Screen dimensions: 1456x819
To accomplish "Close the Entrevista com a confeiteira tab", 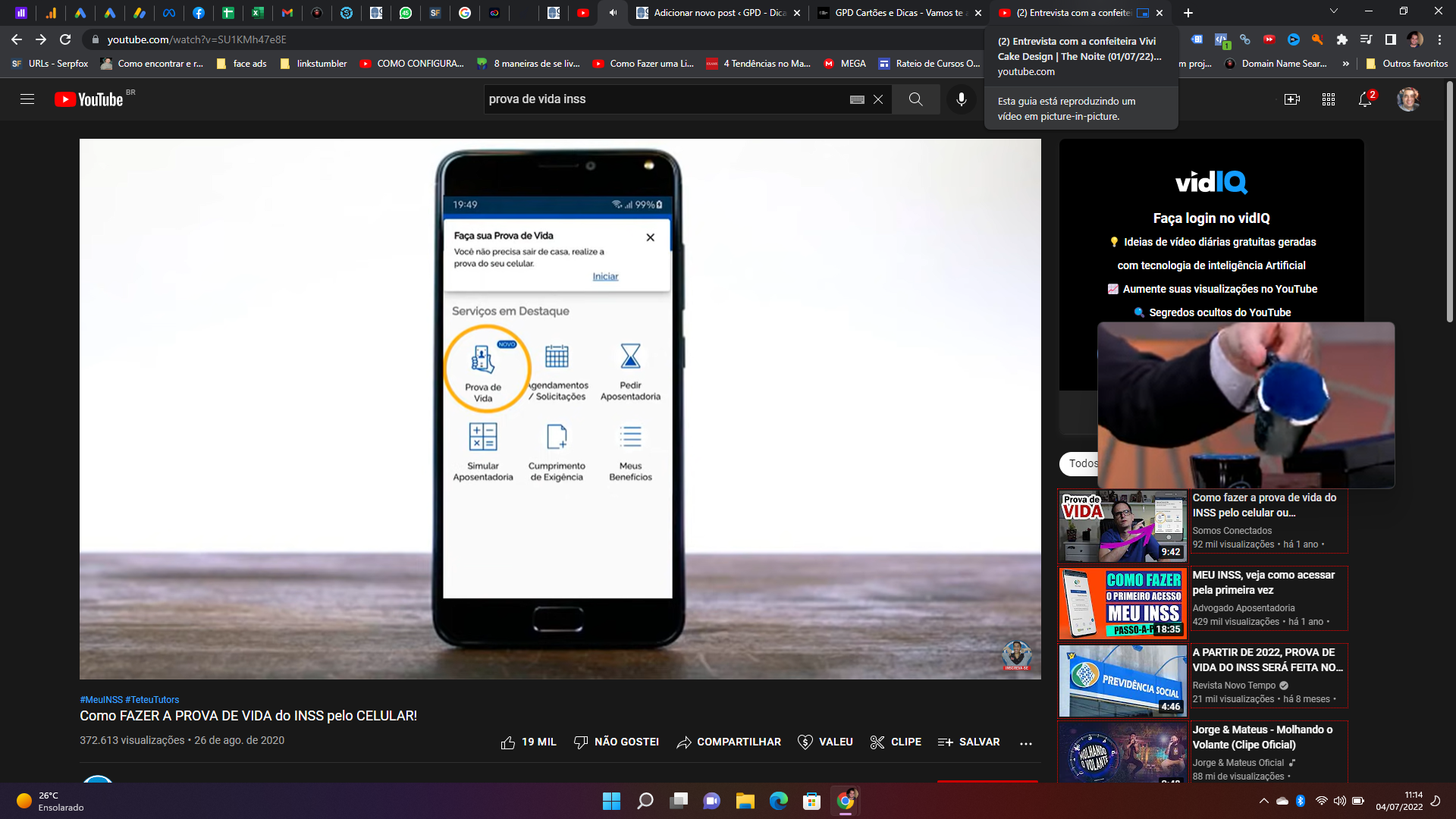I will (1159, 13).
